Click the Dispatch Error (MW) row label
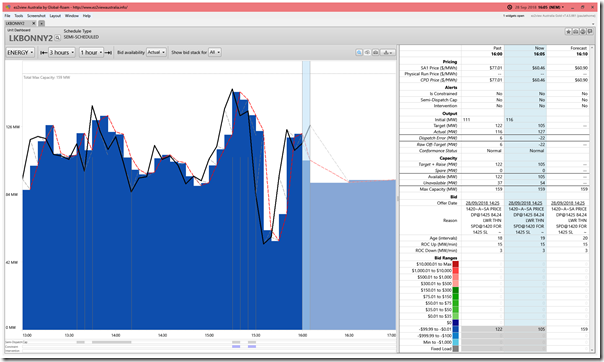The height and width of the screenshot is (362, 604). 438,138
